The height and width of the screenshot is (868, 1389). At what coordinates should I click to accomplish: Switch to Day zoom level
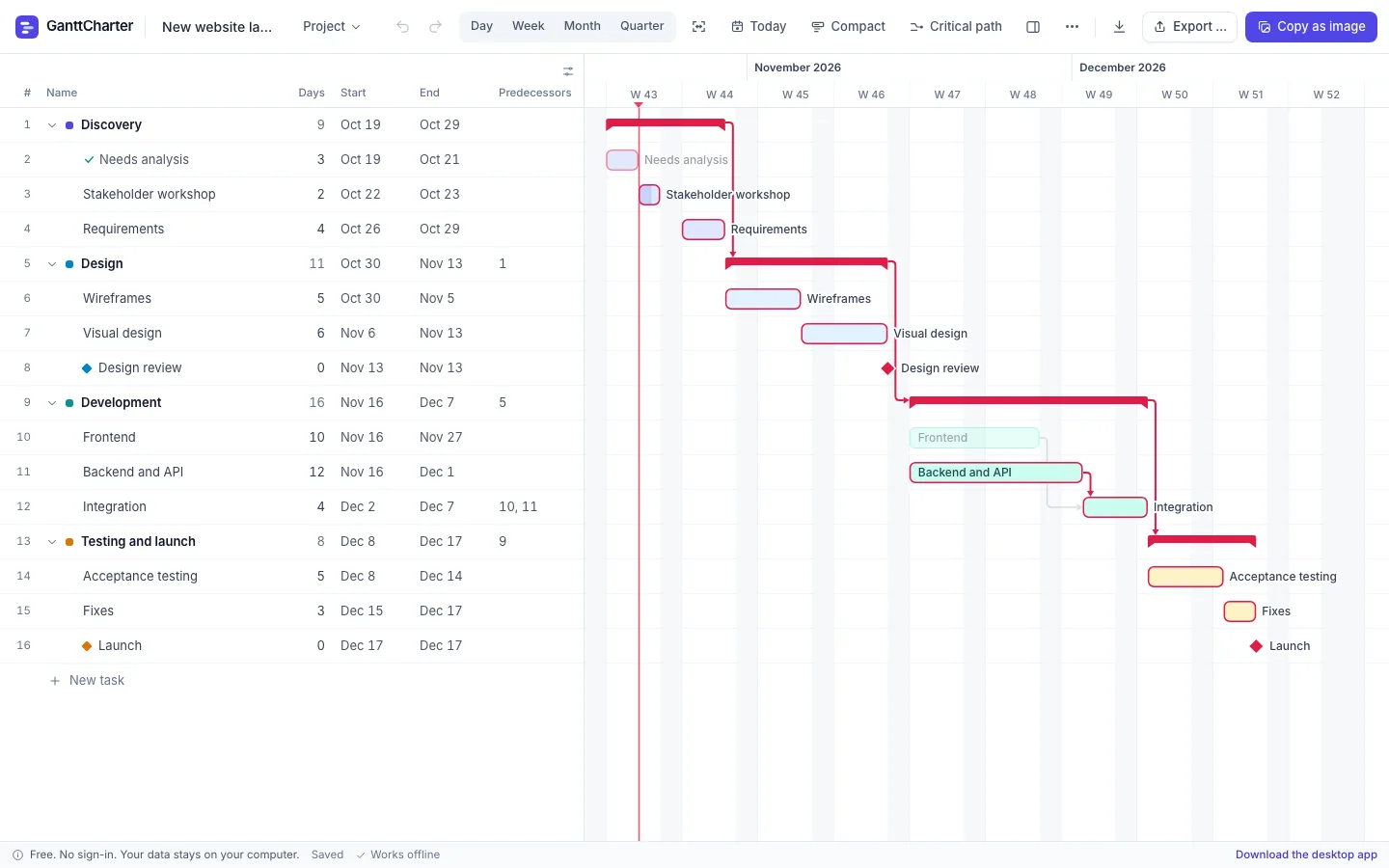point(481,26)
